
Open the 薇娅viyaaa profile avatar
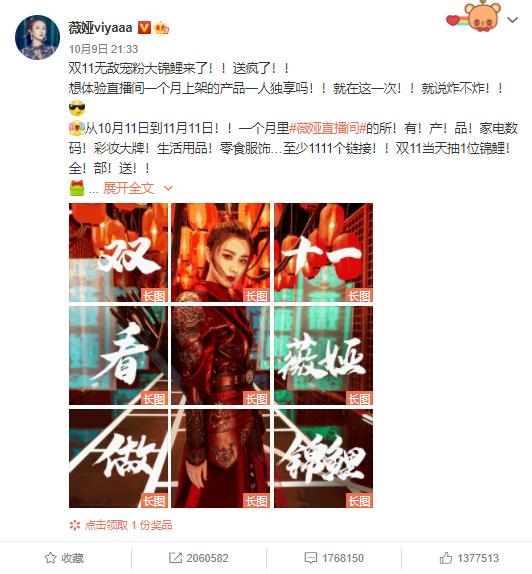(x=37, y=37)
